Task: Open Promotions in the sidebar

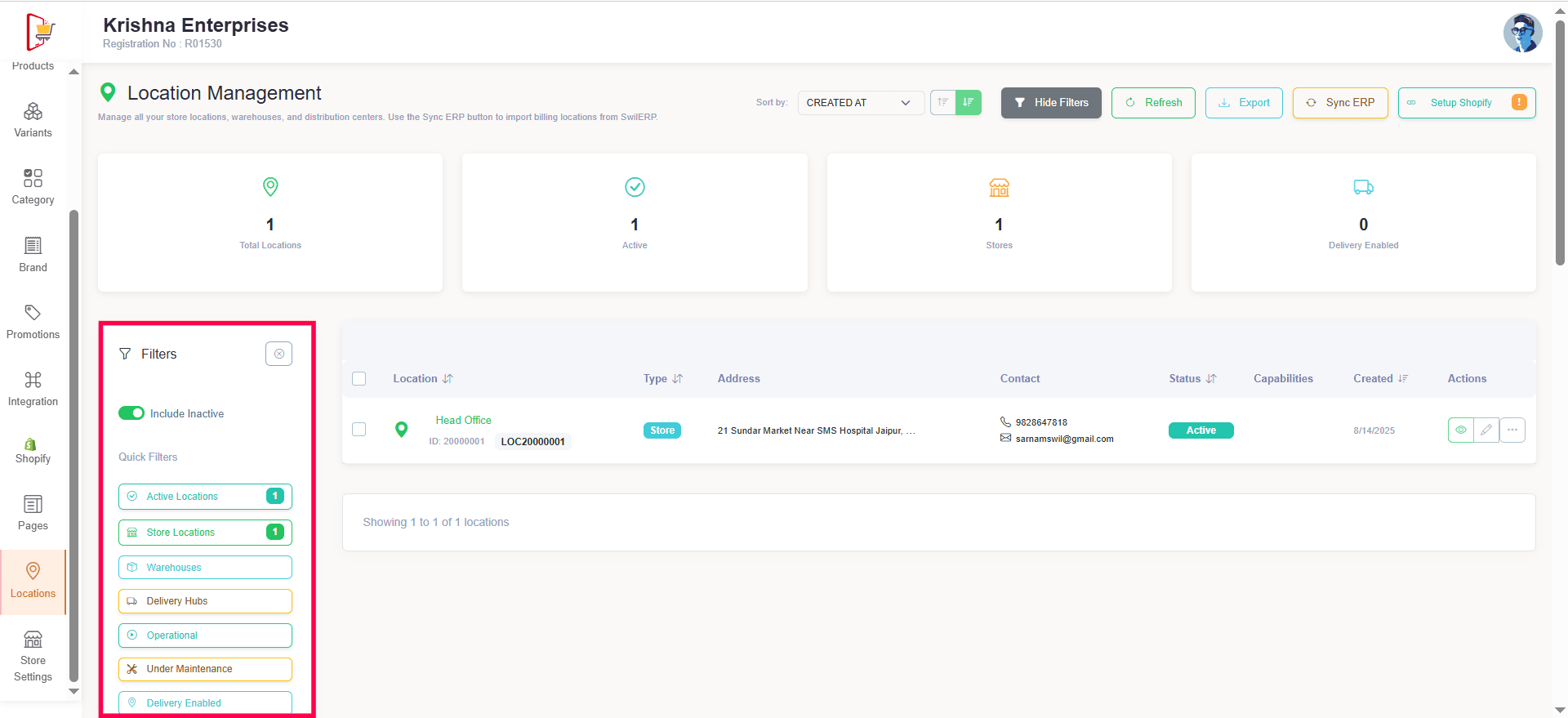Action: (33, 322)
